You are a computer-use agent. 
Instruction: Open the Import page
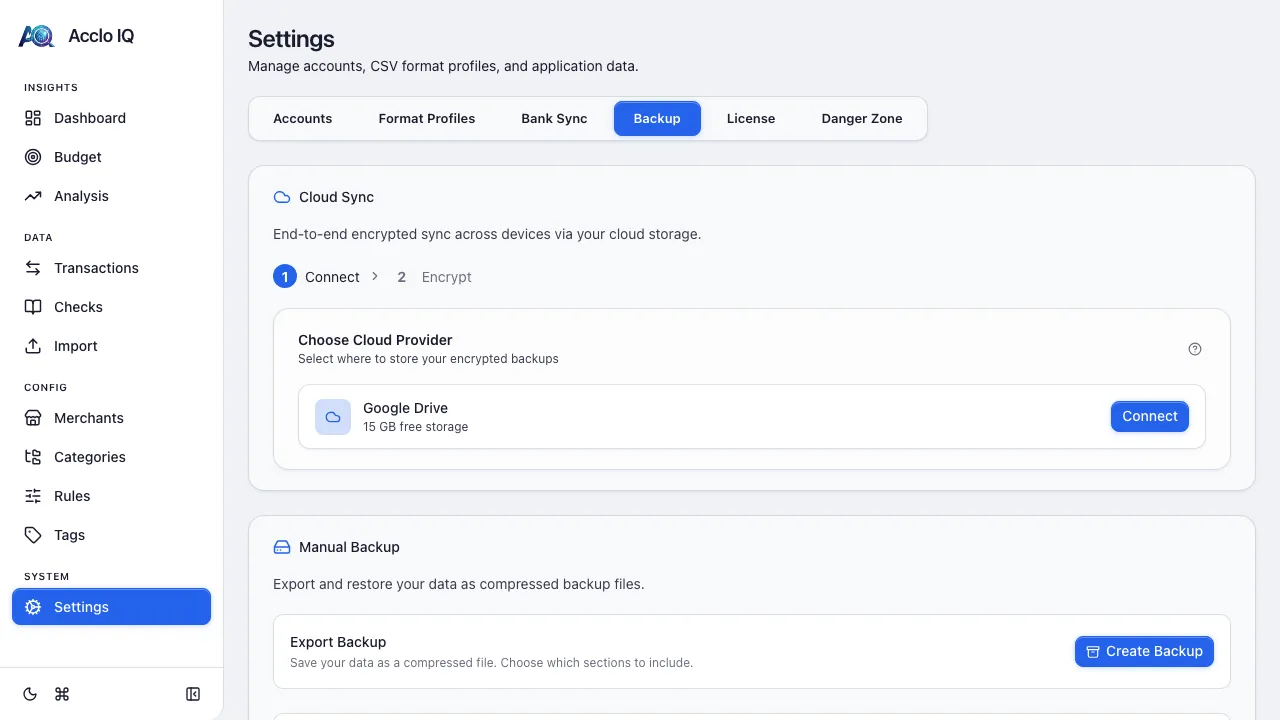[111, 346]
